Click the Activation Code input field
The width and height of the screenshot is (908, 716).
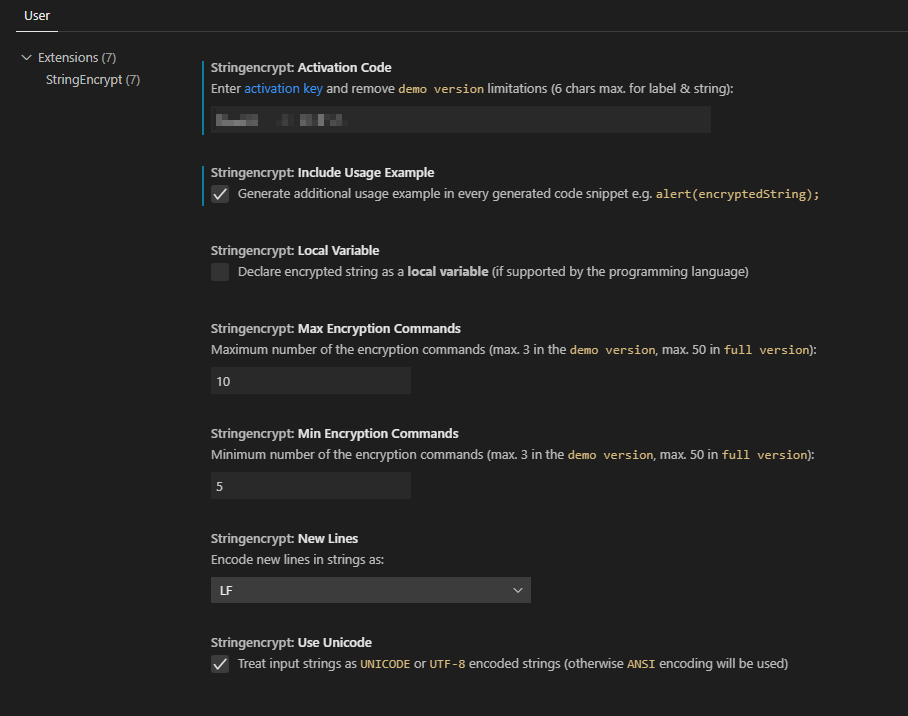tap(460, 119)
